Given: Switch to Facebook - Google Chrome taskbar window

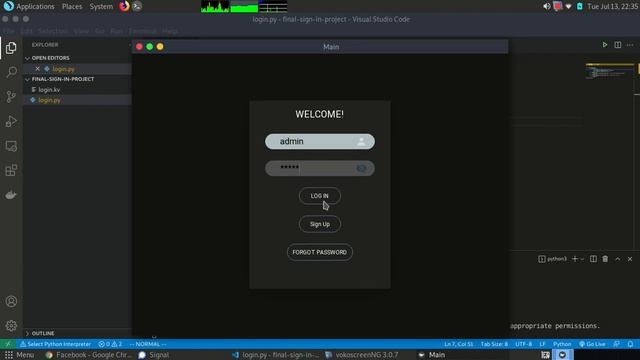Looking at the screenshot, I should [x=88, y=355].
